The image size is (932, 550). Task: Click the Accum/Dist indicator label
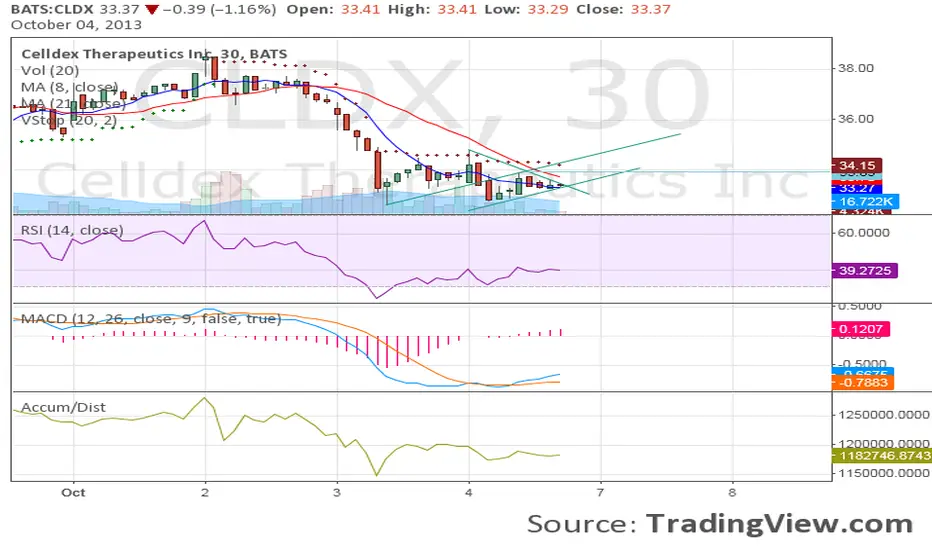pyautogui.click(x=63, y=407)
